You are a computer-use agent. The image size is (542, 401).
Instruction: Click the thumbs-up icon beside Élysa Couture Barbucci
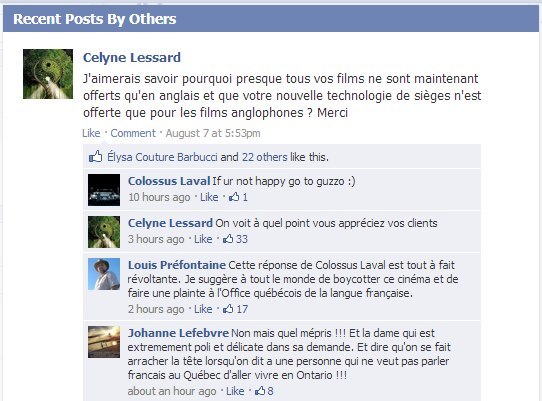[96, 157]
